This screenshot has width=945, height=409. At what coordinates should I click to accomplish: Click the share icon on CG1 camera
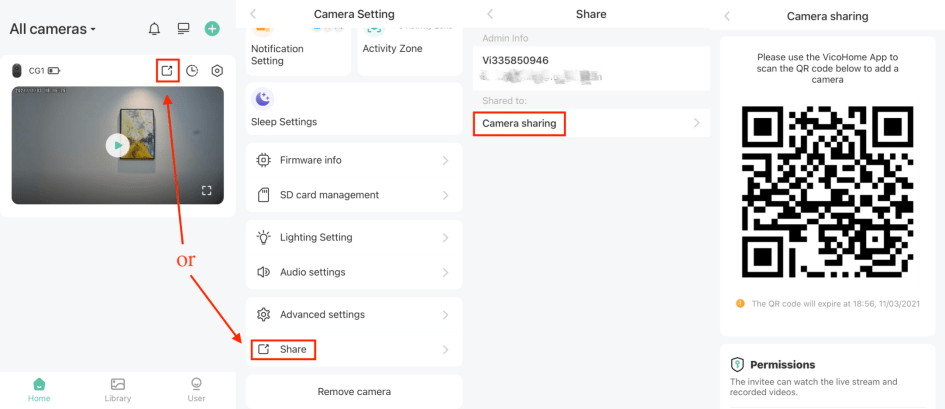click(167, 71)
